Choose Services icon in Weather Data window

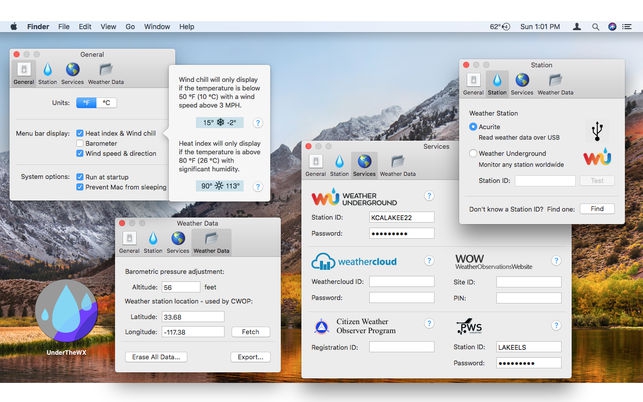tap(178, 242)
